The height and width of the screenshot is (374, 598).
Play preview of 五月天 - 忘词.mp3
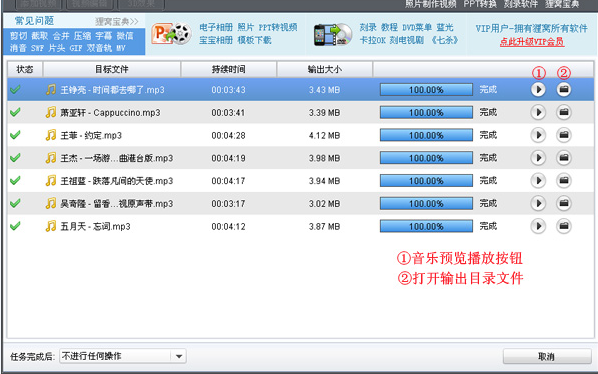[x=538, y=226]
